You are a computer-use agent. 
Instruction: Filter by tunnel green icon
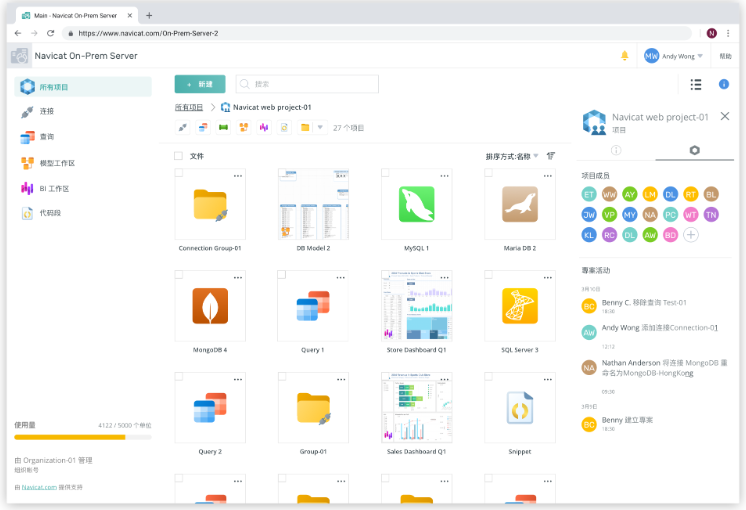(x=223, y=128)
